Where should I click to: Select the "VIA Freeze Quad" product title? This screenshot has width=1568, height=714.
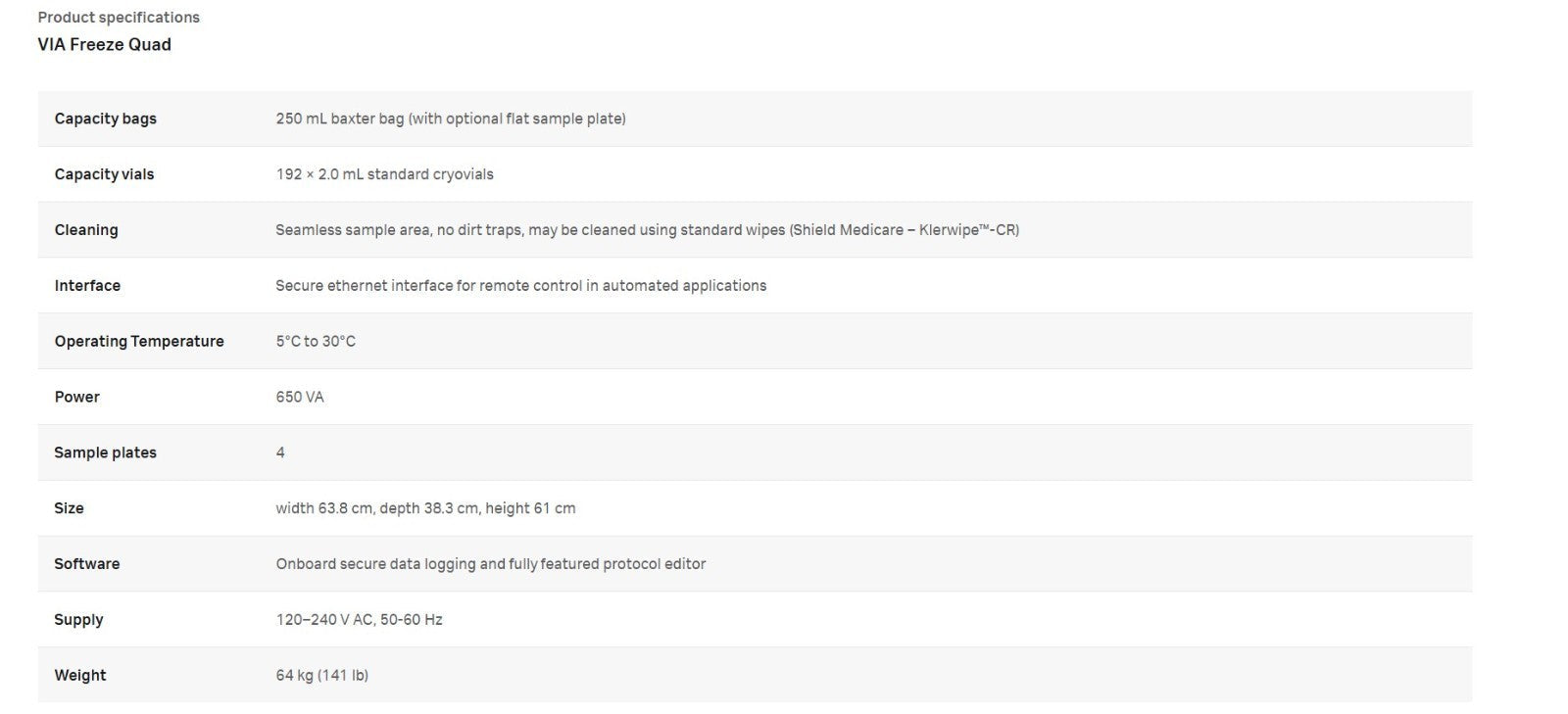pyautogui.click(x=104, y=45)
